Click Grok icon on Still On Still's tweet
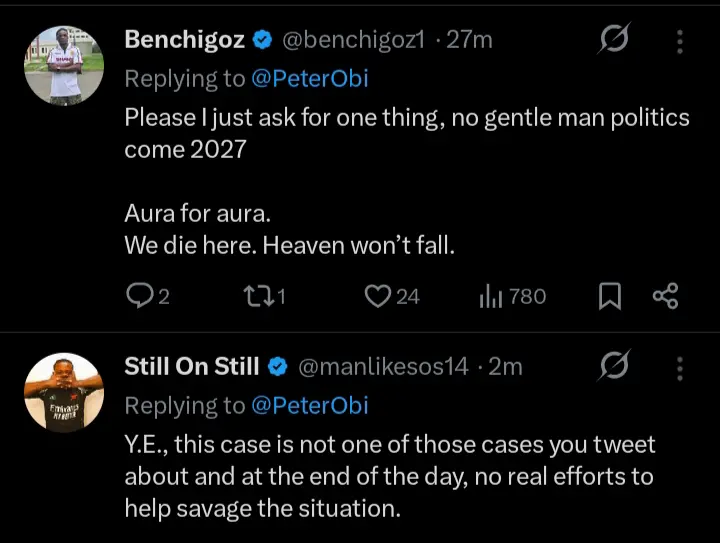This screenshot has width=720, height=543. coord(612,368)
